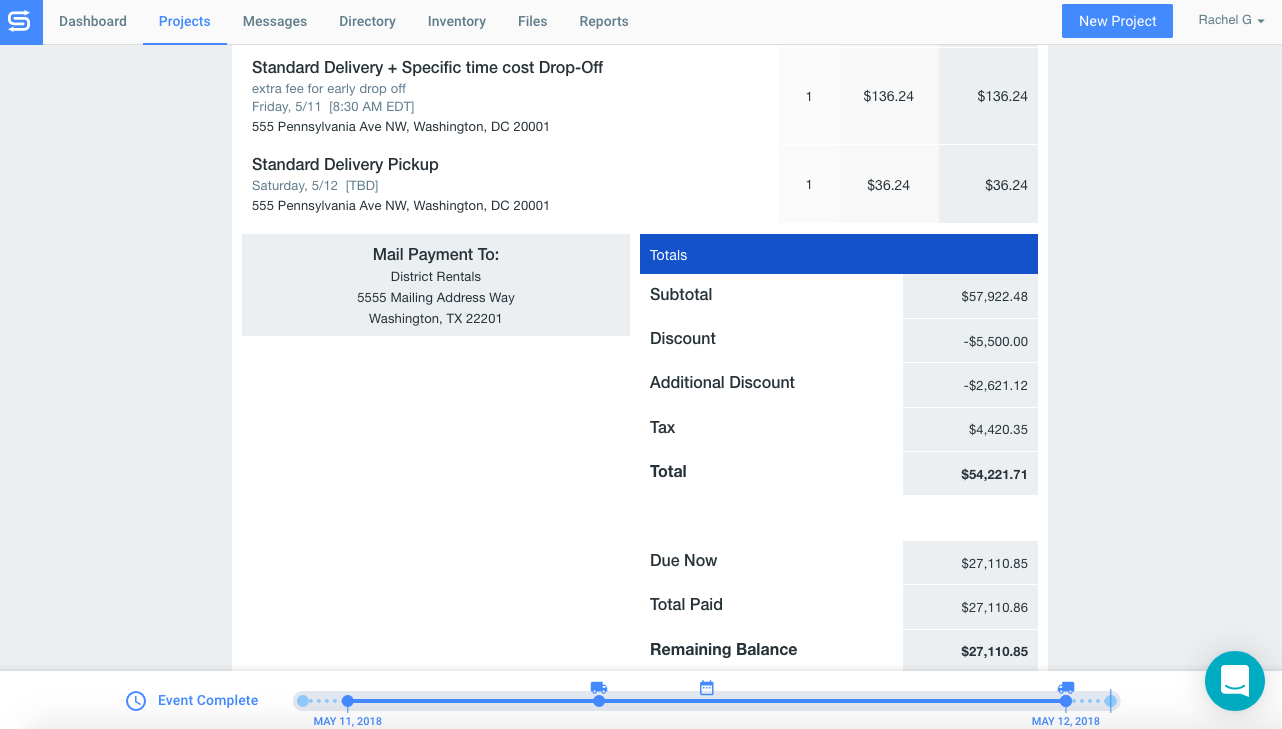
Task: Click the faded start dot of the timeline
Action: (x=303, y=701)
